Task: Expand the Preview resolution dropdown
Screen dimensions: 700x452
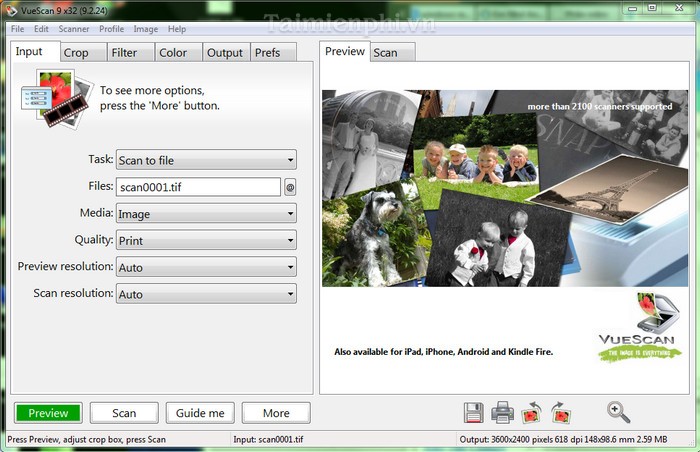Action: [x=206, y=268]
